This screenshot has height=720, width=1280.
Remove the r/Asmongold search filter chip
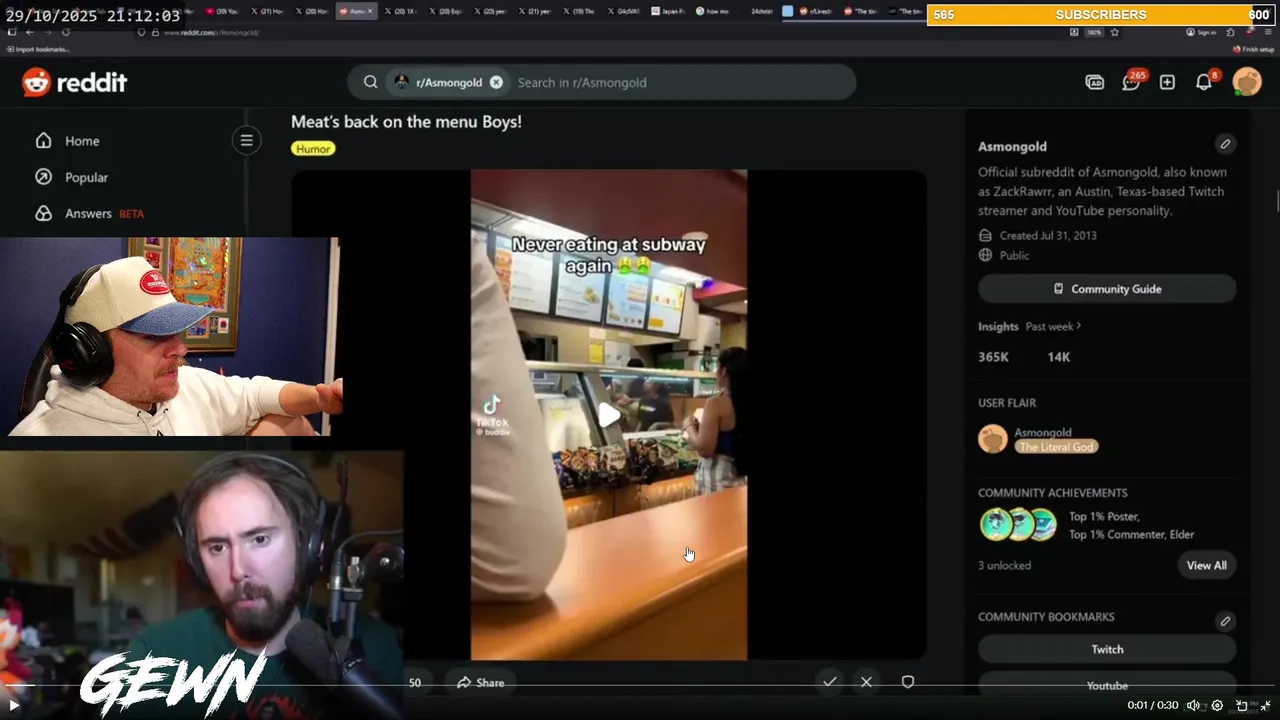(x=496, y=82)
